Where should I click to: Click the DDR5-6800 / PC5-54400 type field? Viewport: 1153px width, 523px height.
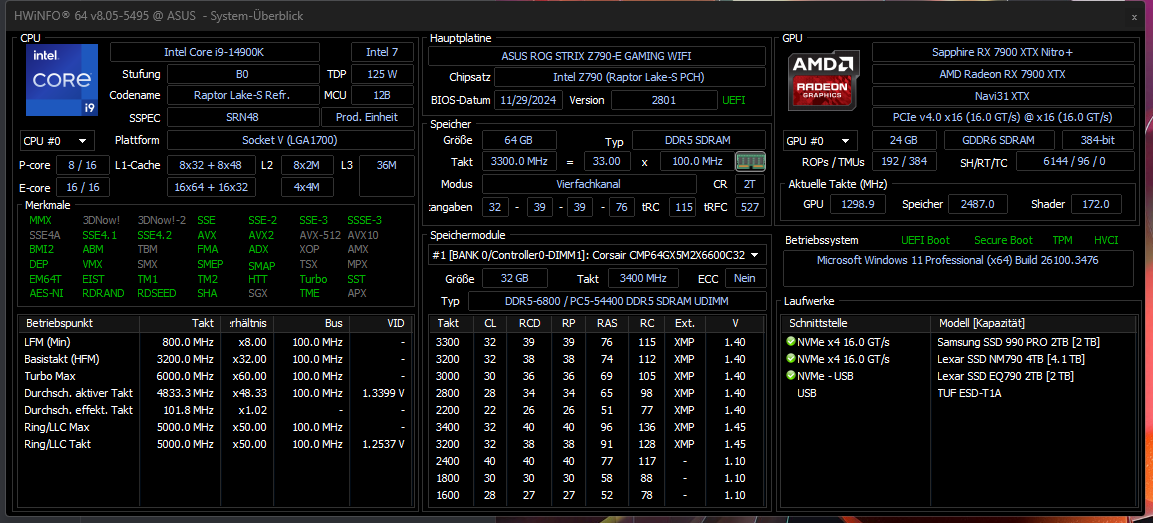click(x=616, y=301)
